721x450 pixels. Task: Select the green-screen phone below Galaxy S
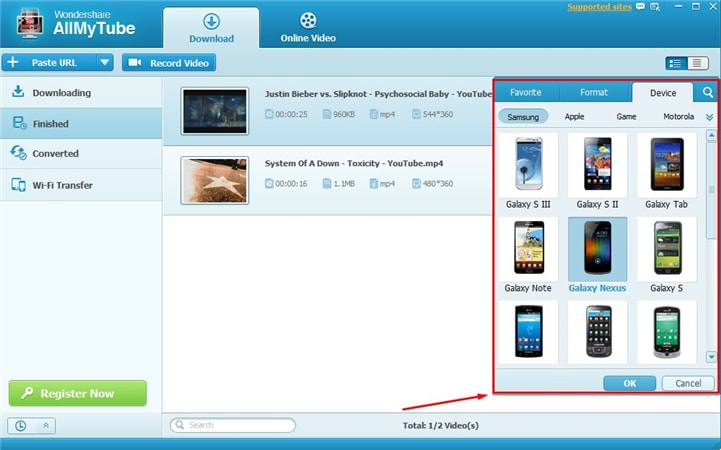[667, 332]
